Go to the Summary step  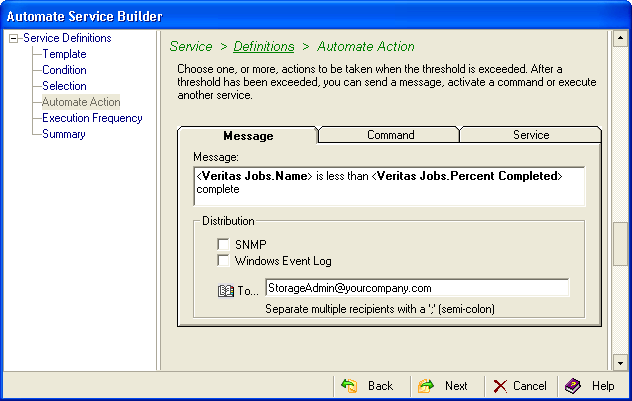[x=64, y=134]
